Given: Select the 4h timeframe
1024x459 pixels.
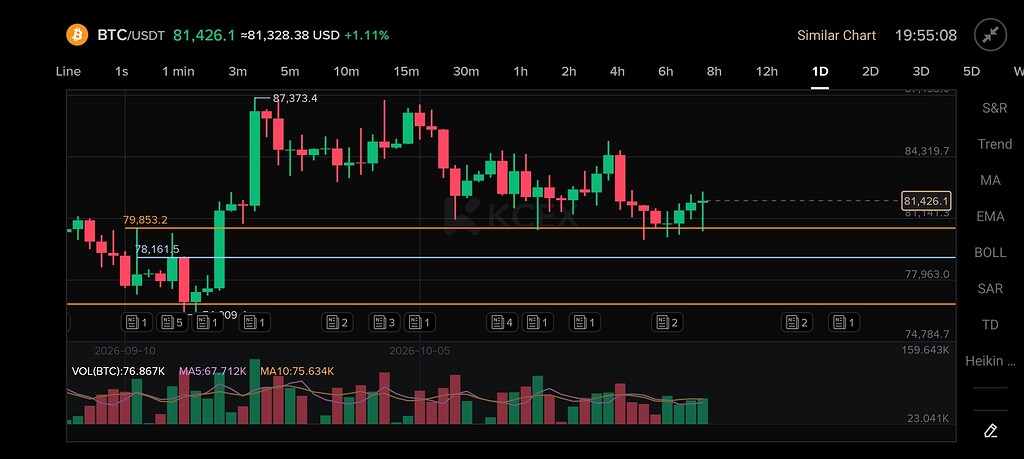Looking at the screenshot, I should [x=617, y=72].
